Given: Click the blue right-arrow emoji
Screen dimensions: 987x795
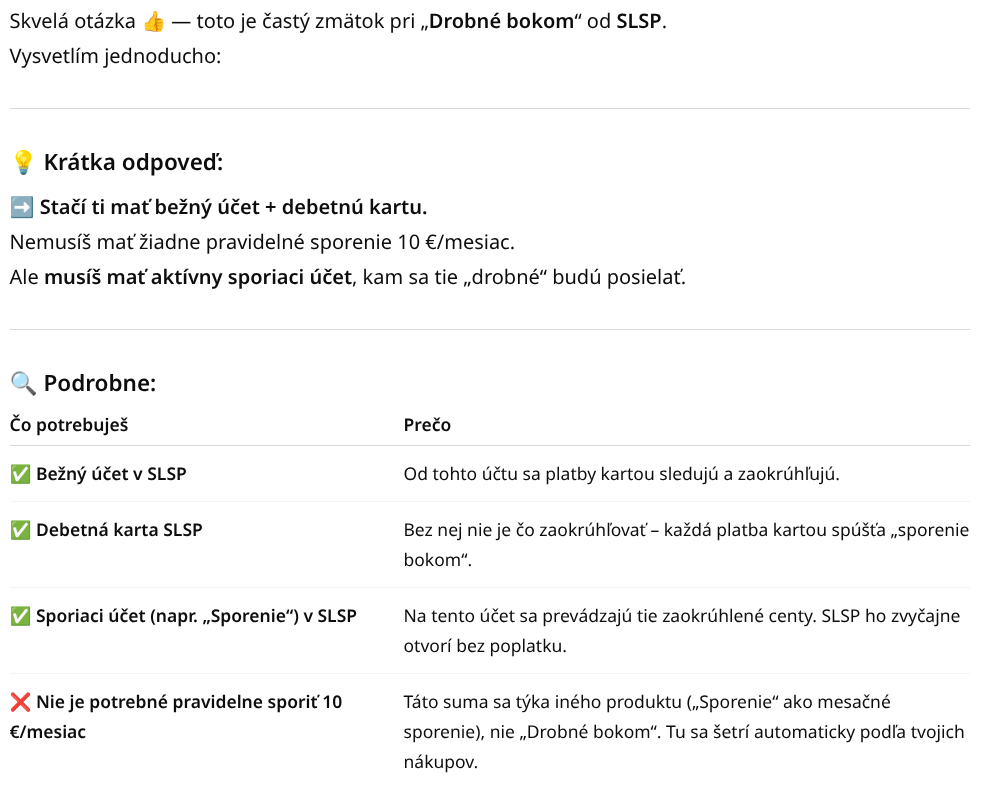Looking at the screenshot, I should [22, 208].
